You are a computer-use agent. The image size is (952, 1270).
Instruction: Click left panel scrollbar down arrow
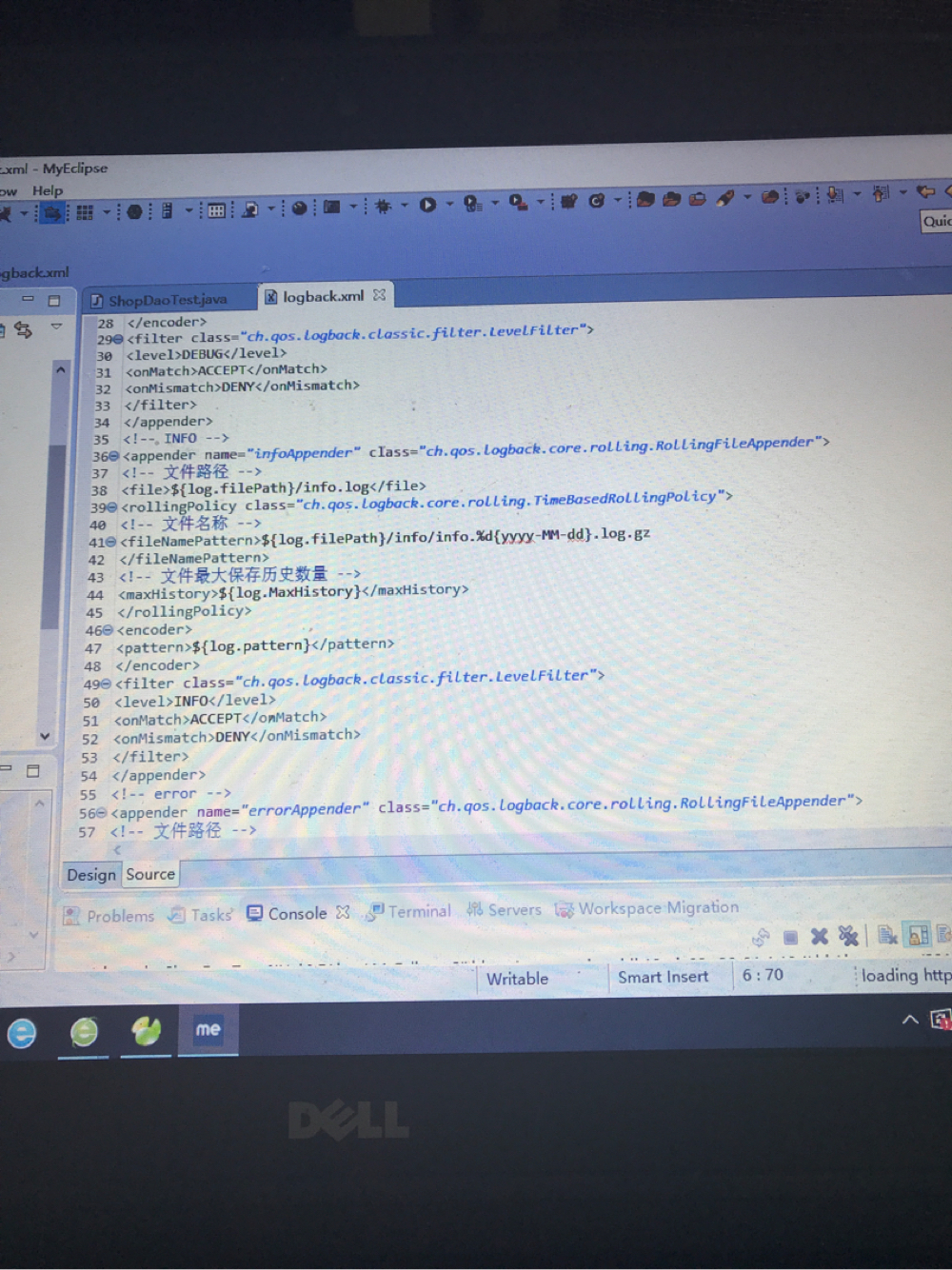tap(45, 737)
